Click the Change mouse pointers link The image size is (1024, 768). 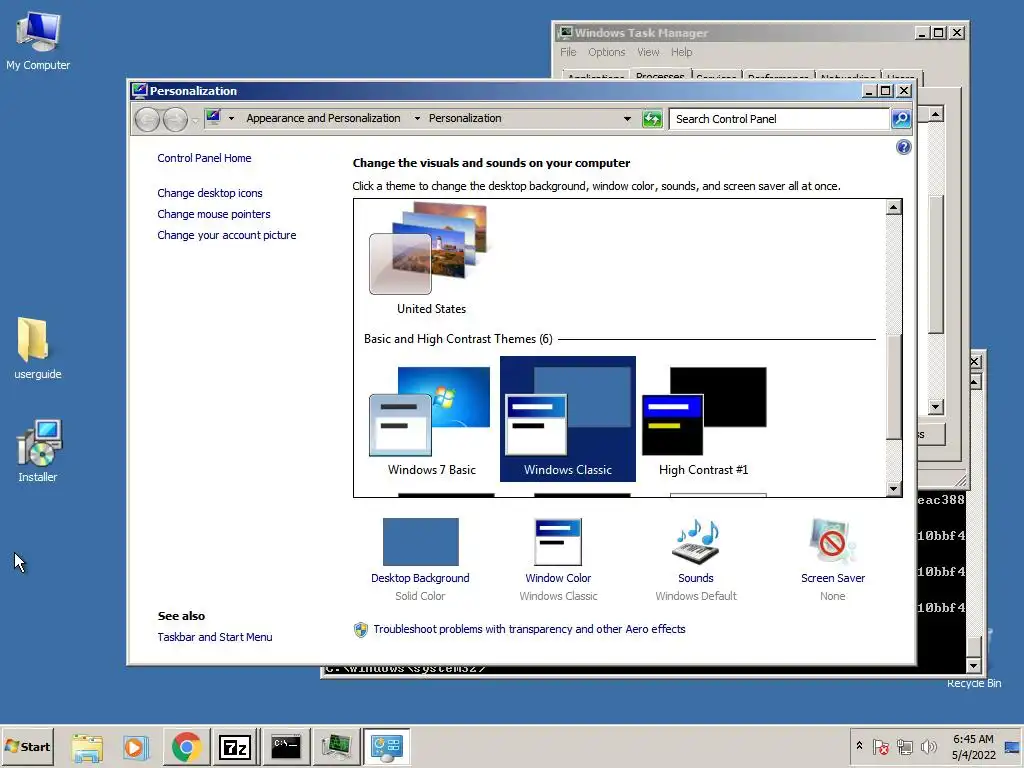pyautogui.click(x=214, y=214)
